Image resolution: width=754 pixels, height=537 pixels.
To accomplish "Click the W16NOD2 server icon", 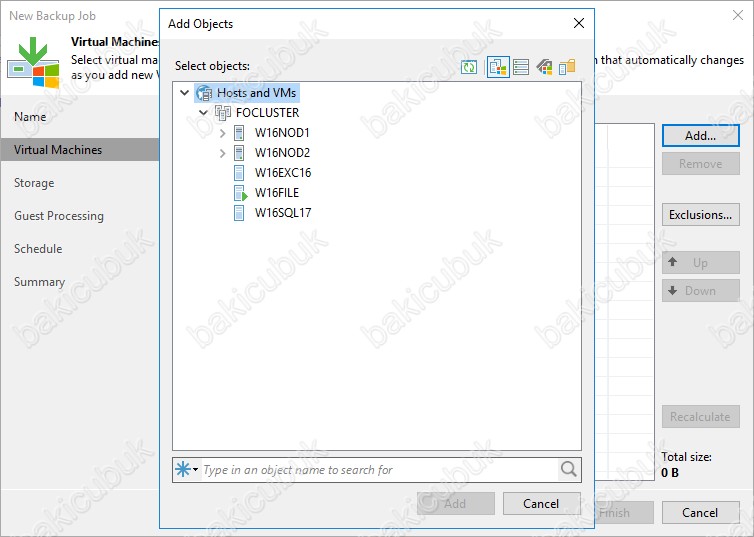I will click(239, 153).
